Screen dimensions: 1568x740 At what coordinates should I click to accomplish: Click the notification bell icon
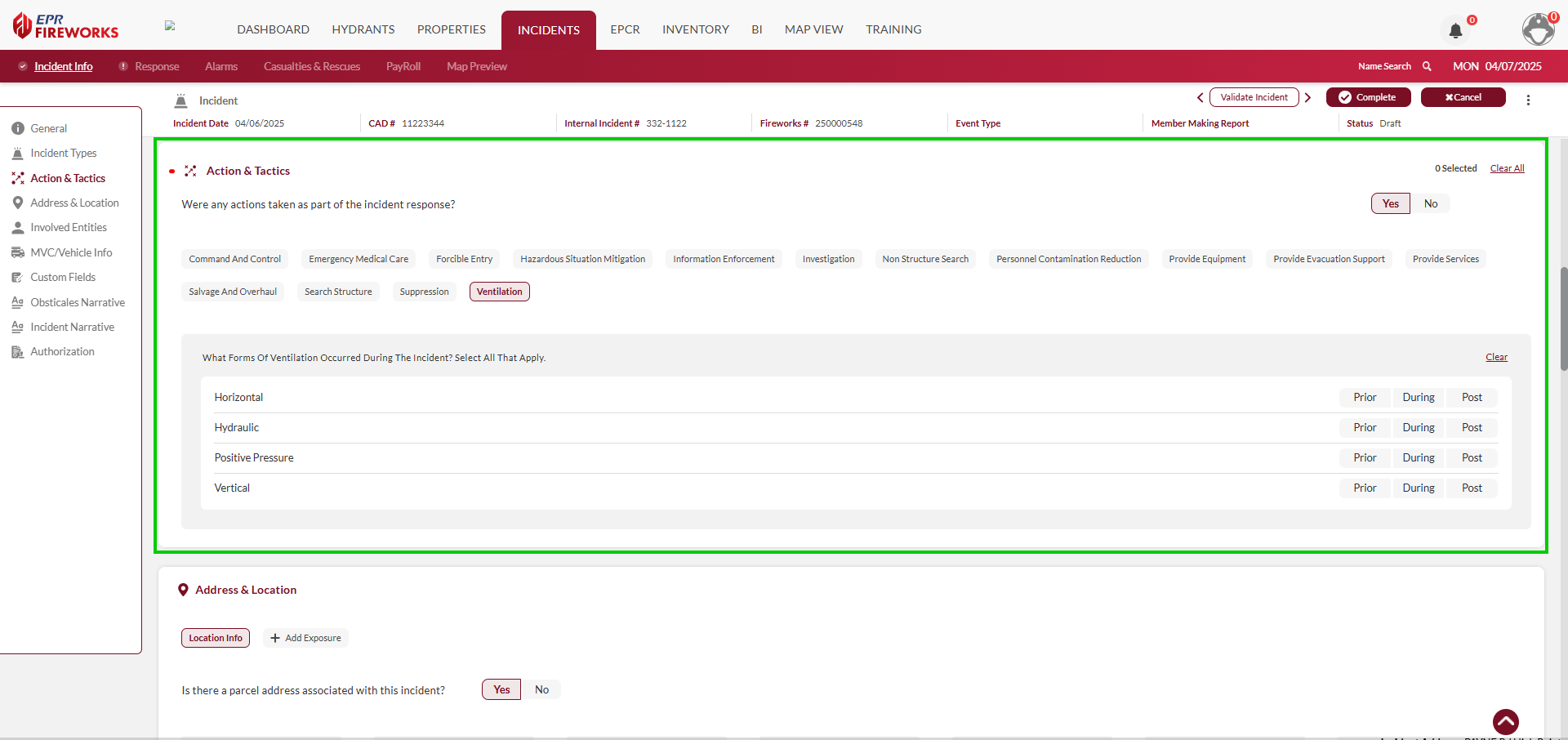tap(1455, 31)
